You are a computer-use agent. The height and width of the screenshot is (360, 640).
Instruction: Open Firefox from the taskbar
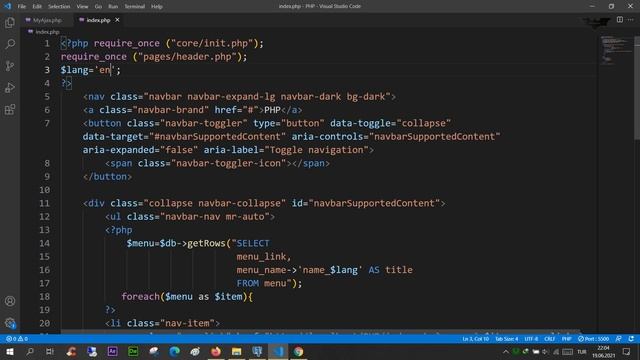(x=216, y=351)
